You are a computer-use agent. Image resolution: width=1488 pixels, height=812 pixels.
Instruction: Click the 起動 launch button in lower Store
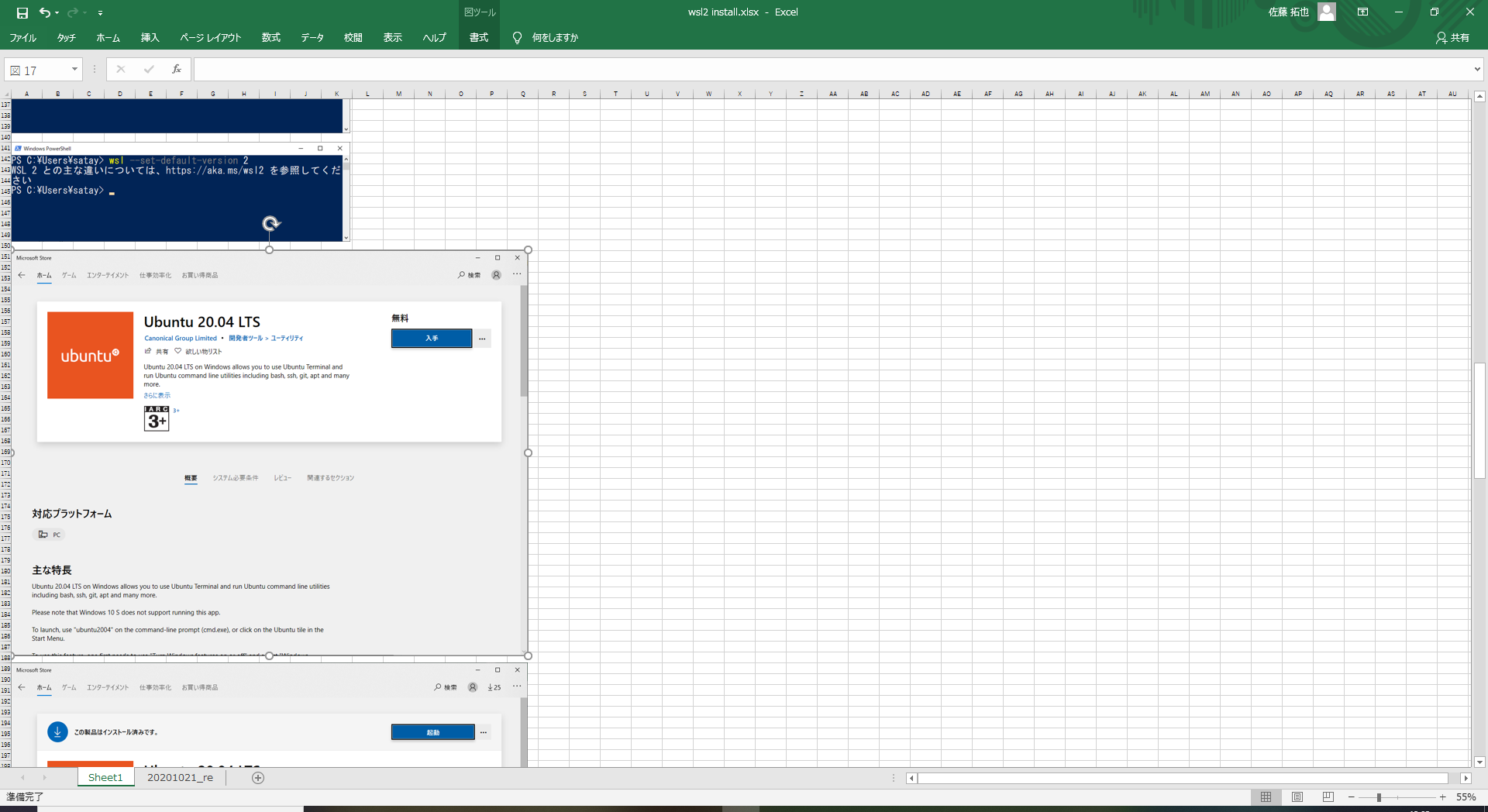tap(433, 732)
